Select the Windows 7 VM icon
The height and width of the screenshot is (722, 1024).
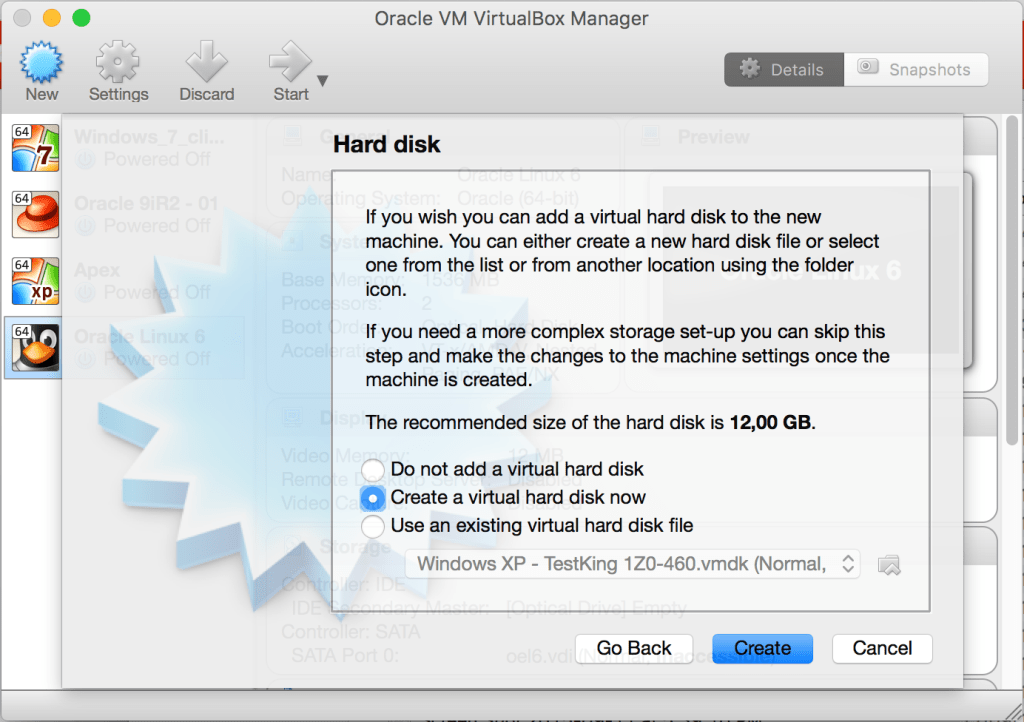click(35, 148)
